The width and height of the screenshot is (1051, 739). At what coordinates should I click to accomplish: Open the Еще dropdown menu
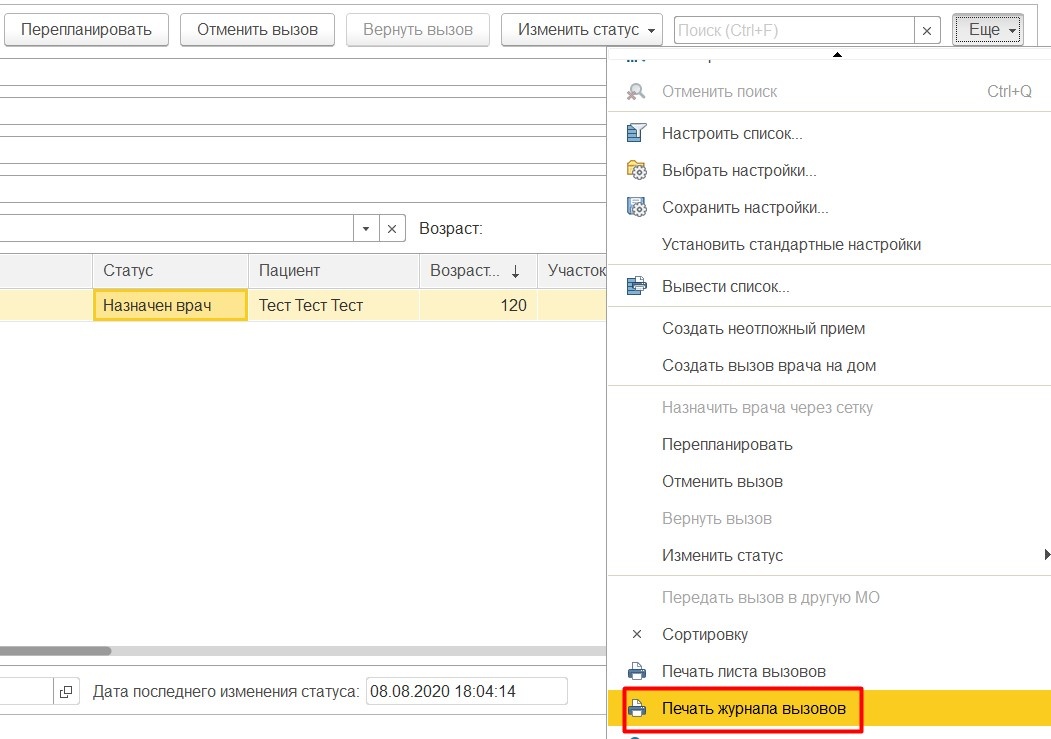(987, 30)
